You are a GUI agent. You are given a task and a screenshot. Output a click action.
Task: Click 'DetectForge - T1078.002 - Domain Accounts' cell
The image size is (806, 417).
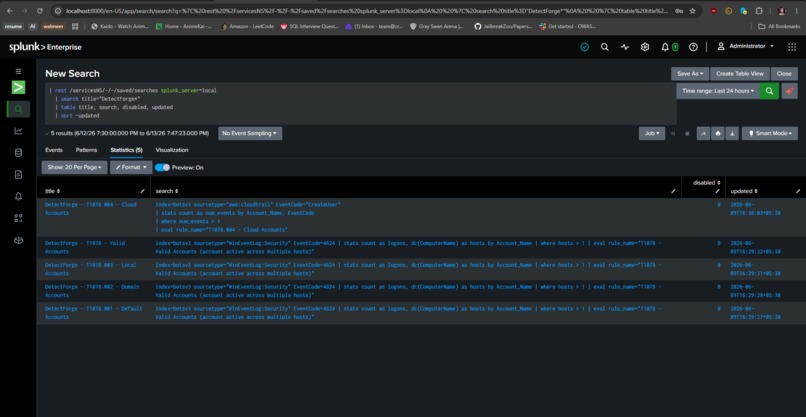92,291
